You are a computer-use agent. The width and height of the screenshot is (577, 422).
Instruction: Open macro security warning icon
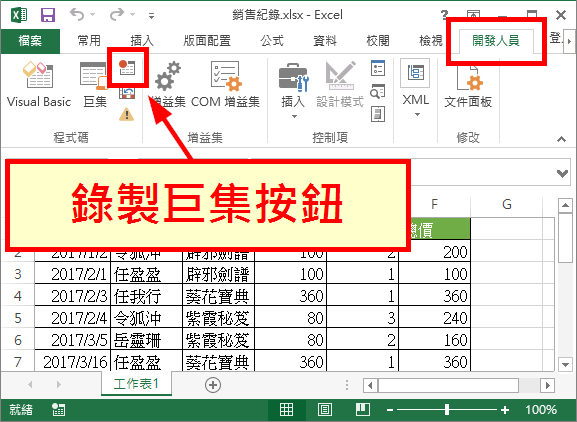pyautogui.click(x=127, y=114)
